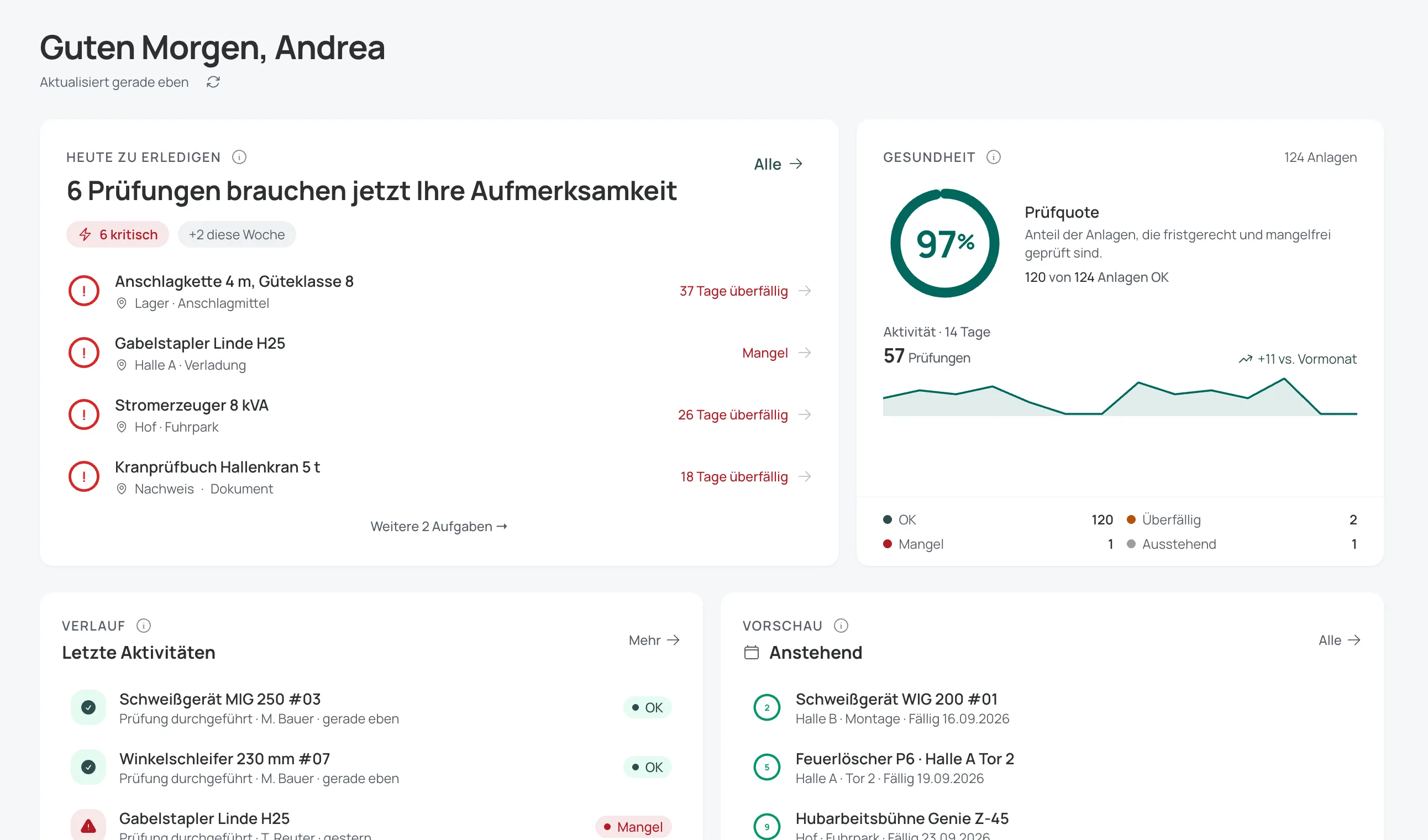The image size is (1428, 840).
Task: Click circle badge 2 for Schweißgerät WIG 200
Action: pyautogui.click(x=767, y=707)
